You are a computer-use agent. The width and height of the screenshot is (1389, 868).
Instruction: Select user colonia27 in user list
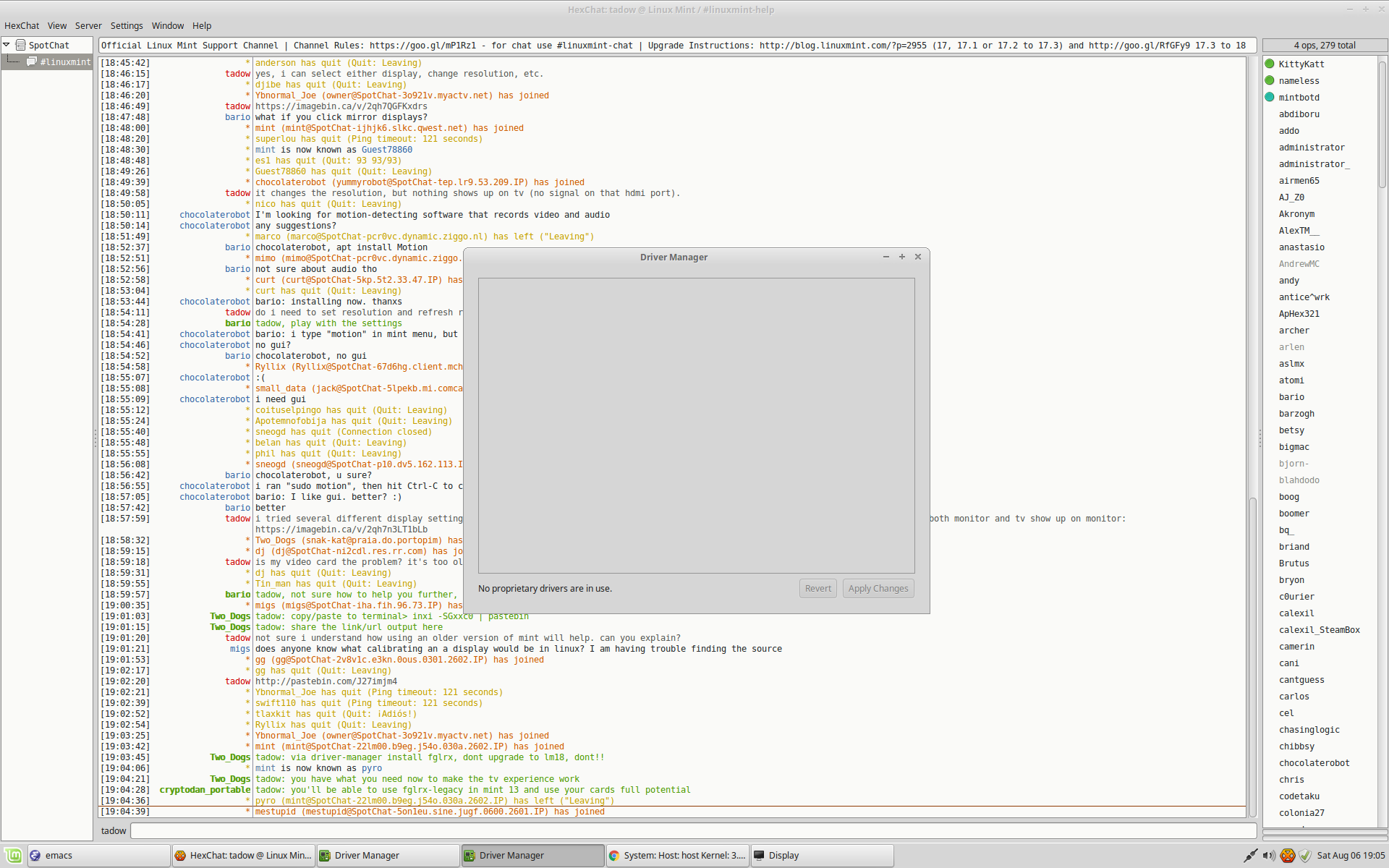[1301, 812]
